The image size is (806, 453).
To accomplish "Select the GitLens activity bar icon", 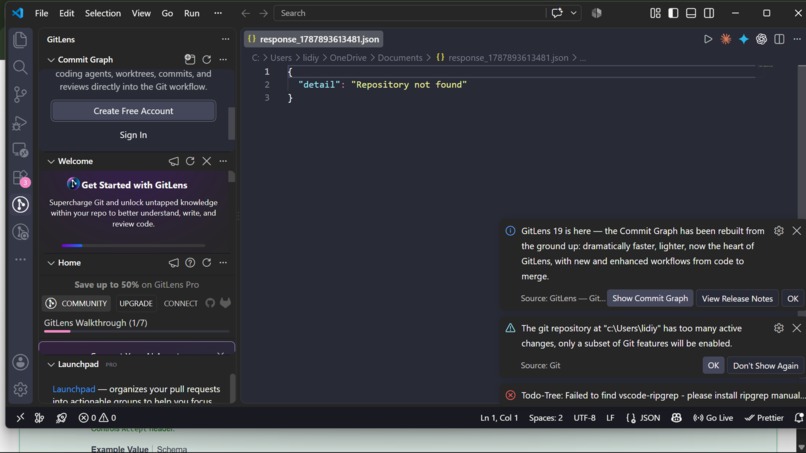I will click(20, 205).
